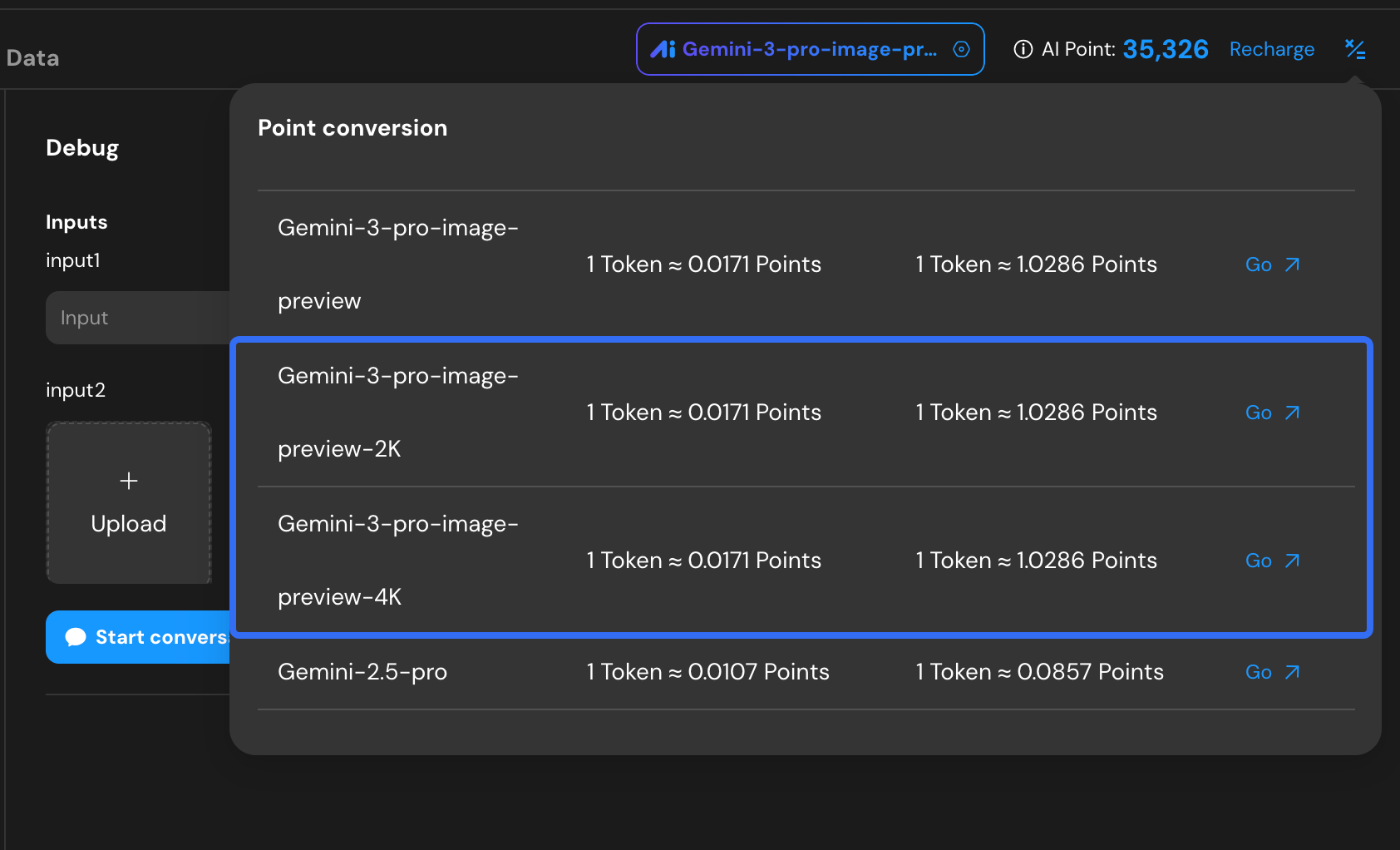The width and height of the screenshot is (1400, 850).
Task: Follow Go link for Gemini-3-pro-image-preview-4K
Action: pos(1259,561)
